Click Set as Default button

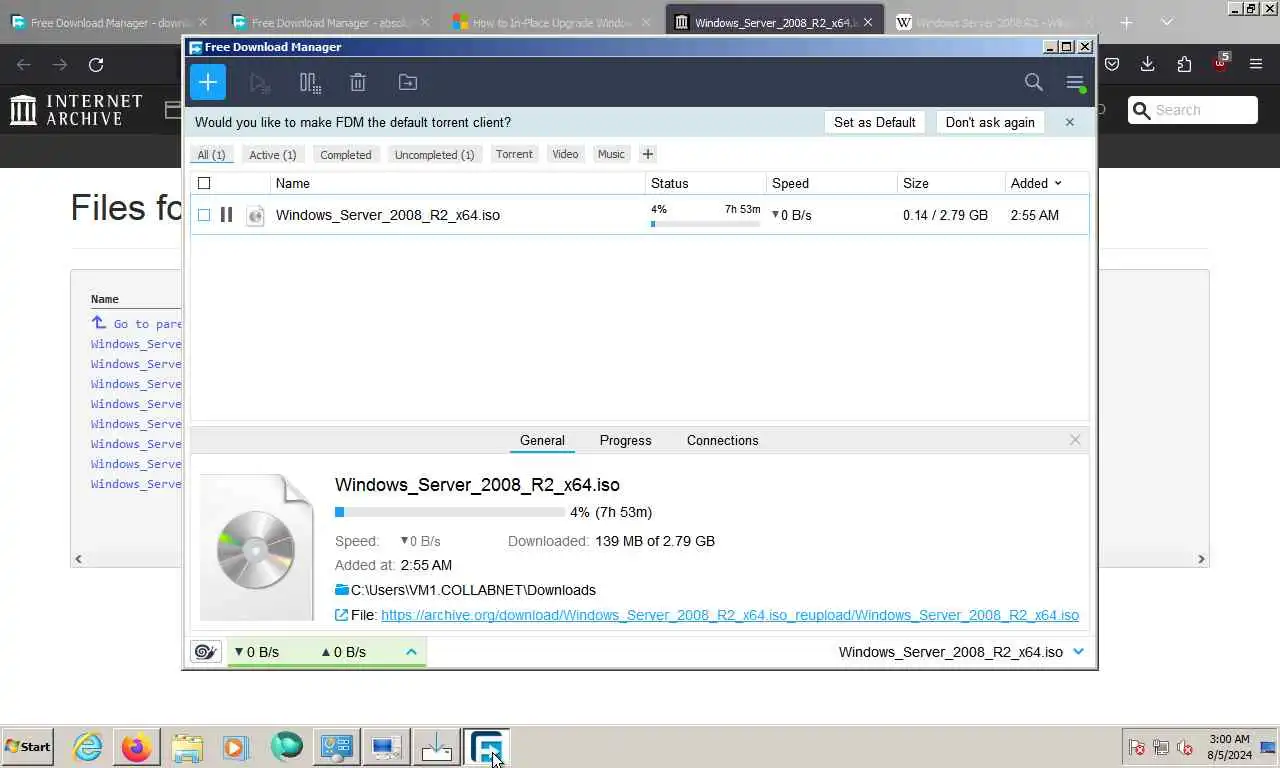(874, 122)
